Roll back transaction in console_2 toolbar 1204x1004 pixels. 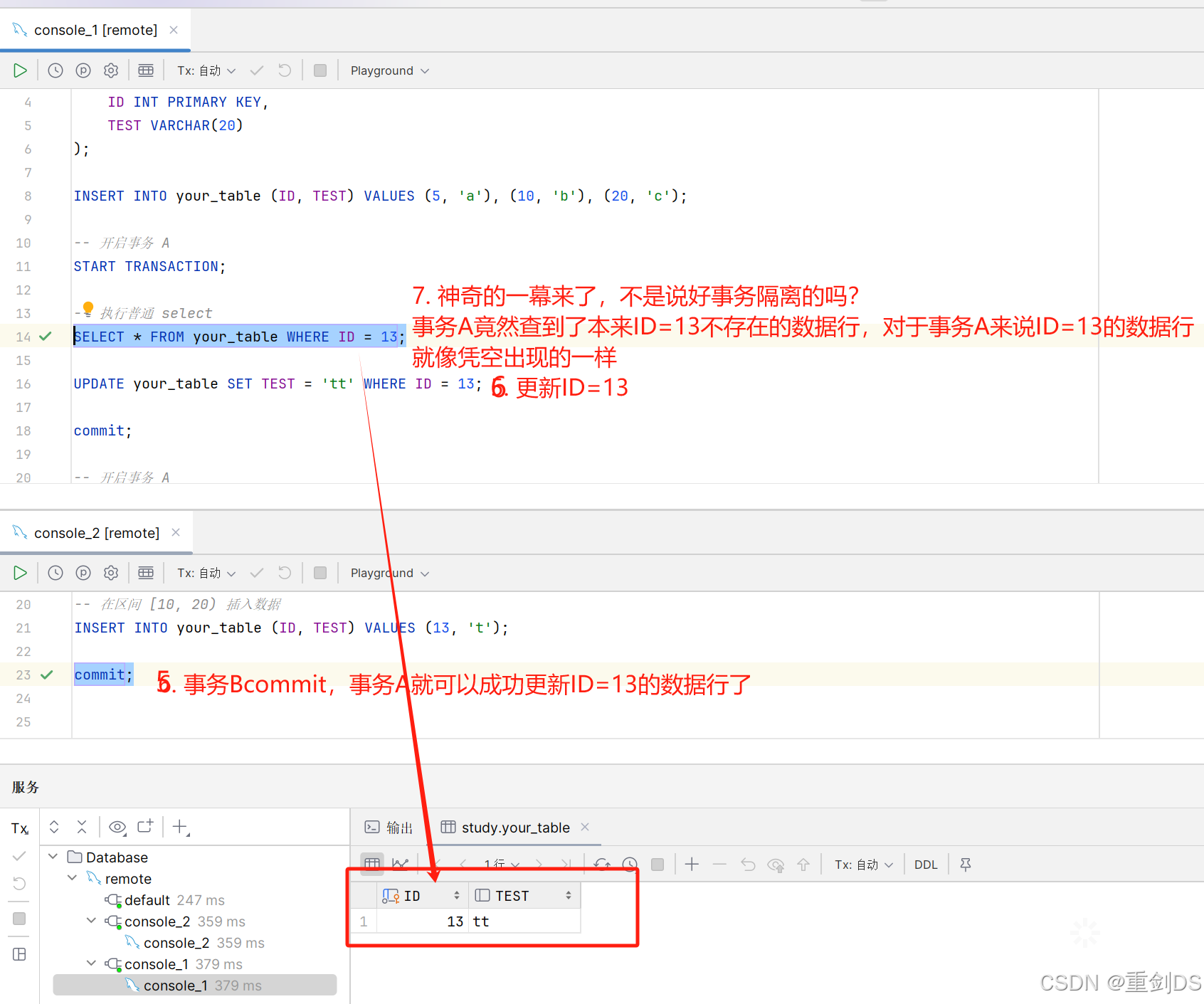coord(285,573)
